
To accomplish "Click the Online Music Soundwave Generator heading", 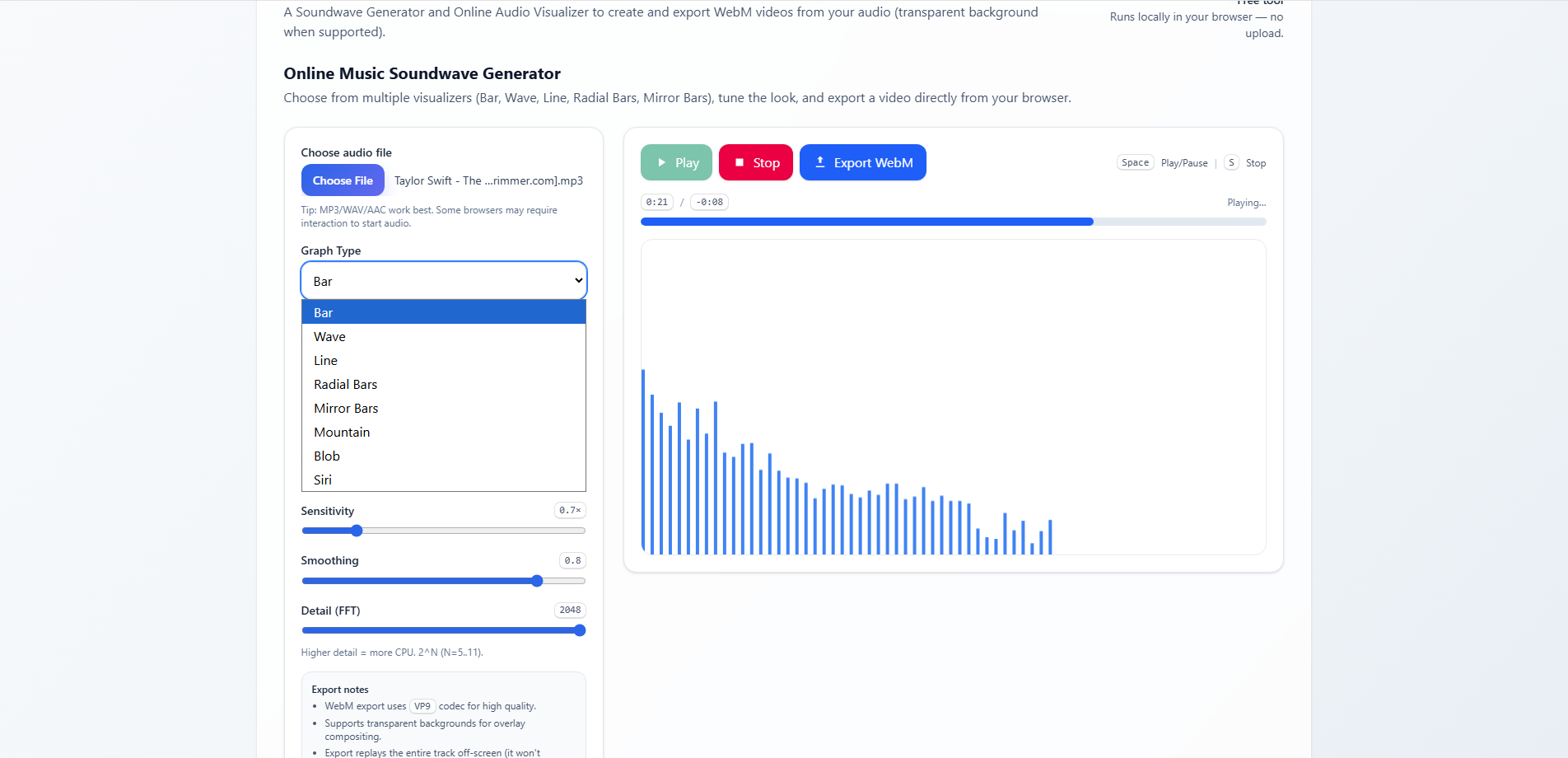I will (422, 73).
